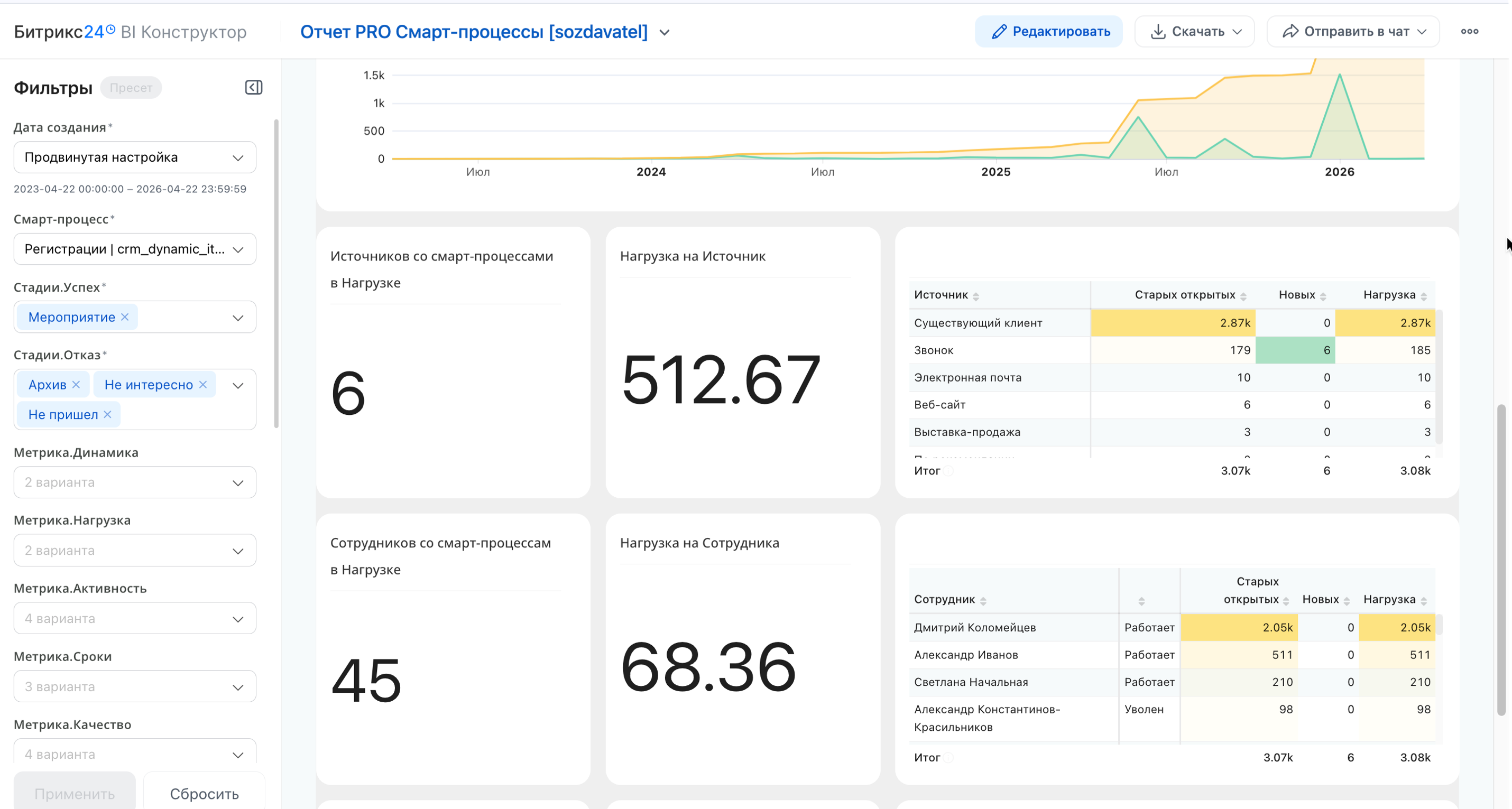The image size is (1512, 809).
Task: Expand the Метрика.Динамика dropdown
Action: (x=134, y=482)
